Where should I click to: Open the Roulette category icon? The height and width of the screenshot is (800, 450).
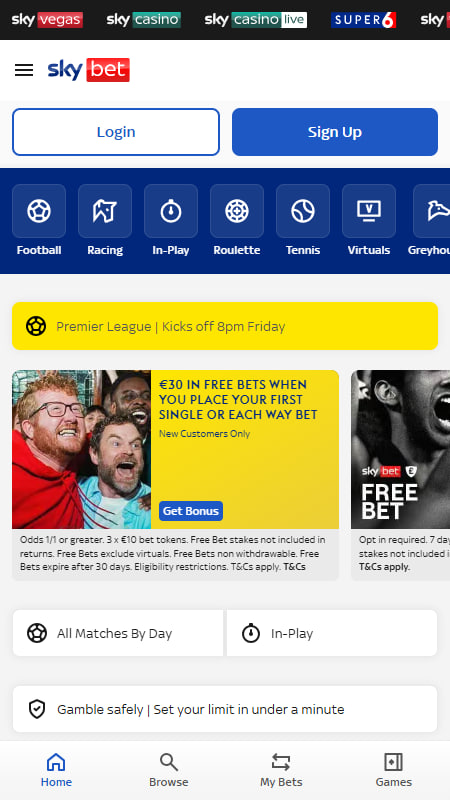[237, 211]
